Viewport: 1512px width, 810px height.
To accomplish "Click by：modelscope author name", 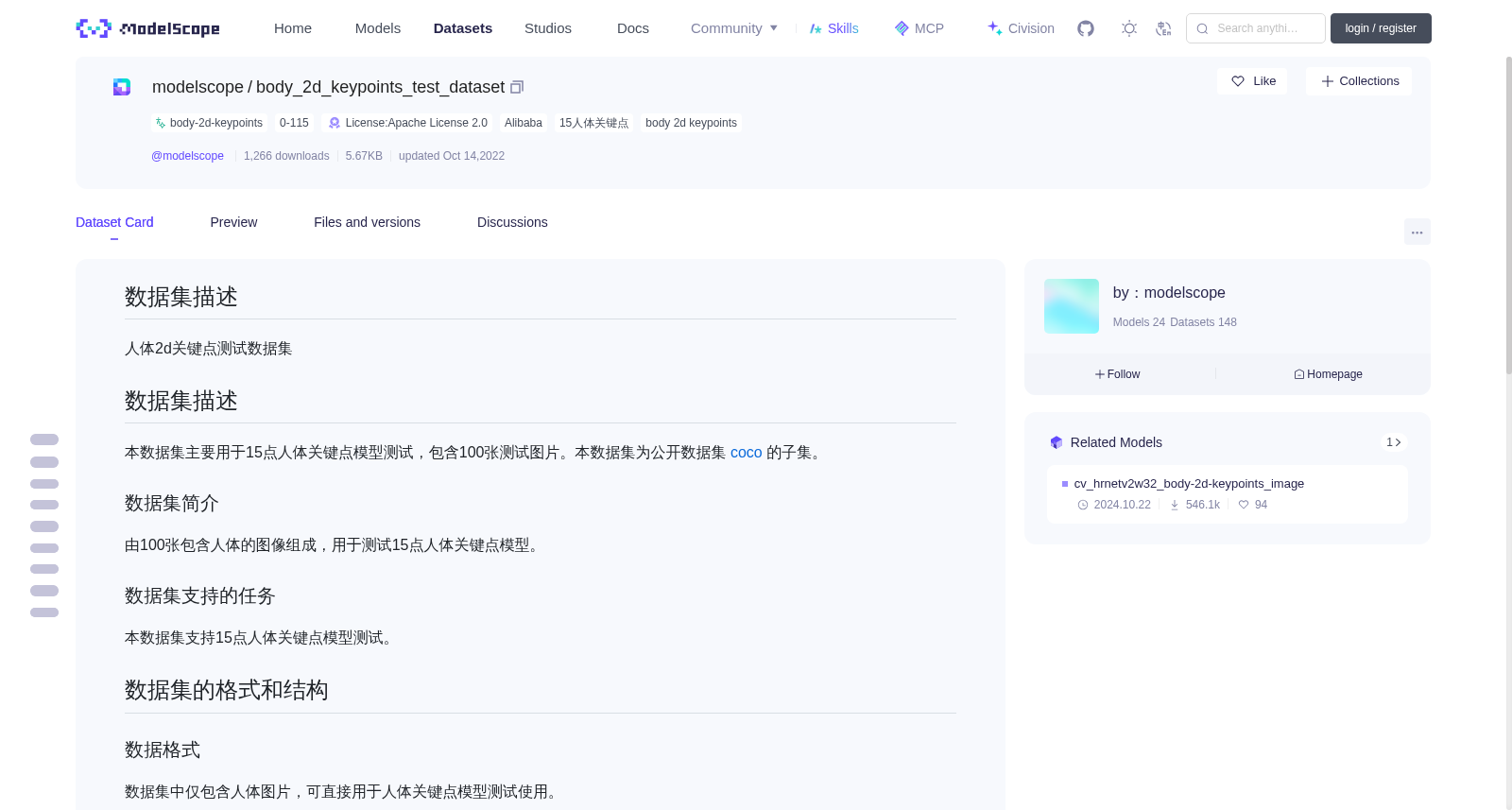I will pyautogui.click(x=1169, y=293).
